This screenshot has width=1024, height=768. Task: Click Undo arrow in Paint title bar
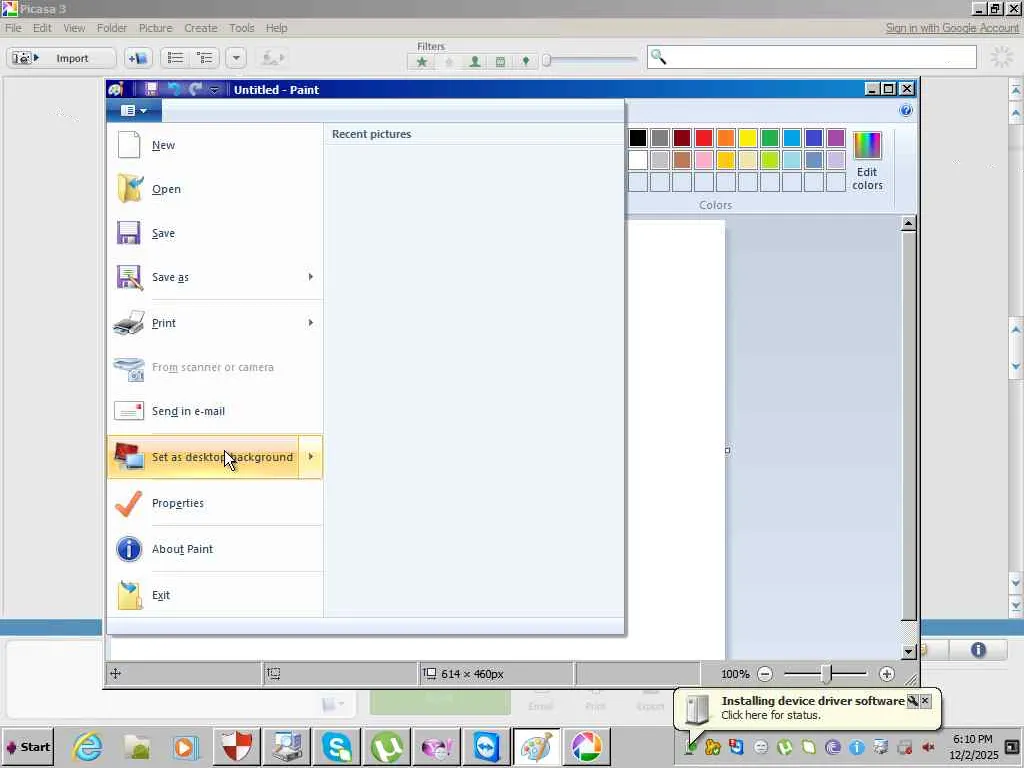click(x=174, y=89)
